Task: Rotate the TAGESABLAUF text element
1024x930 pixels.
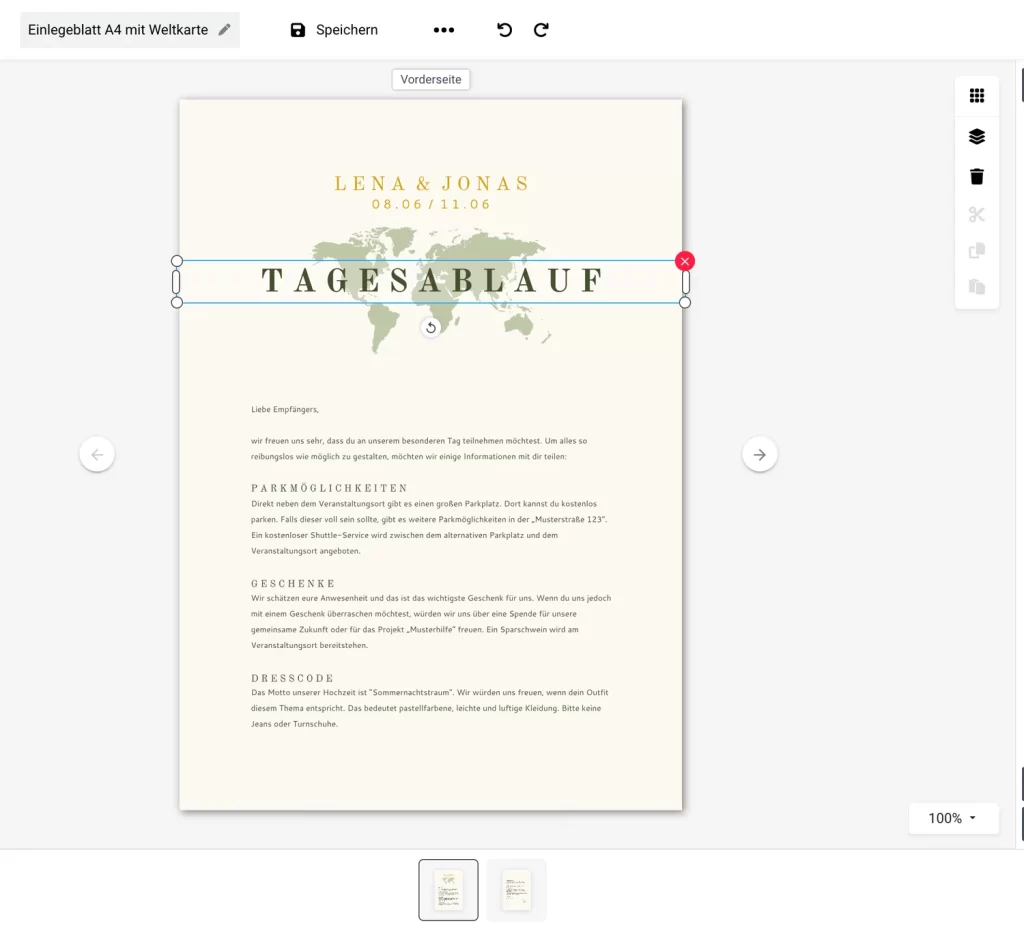Action: tap(431, 327)
